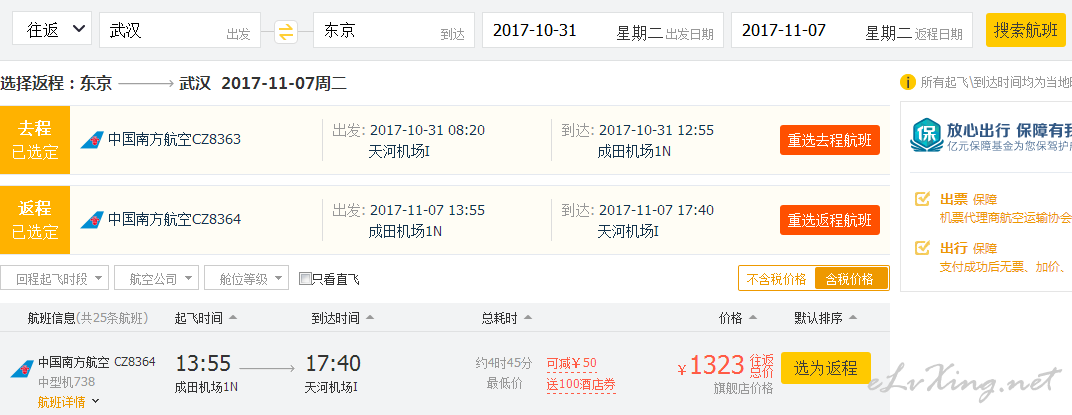Click the departure date field 2017-10-31
Viewport: 1072px width, 415px height.
click(602, 31)
